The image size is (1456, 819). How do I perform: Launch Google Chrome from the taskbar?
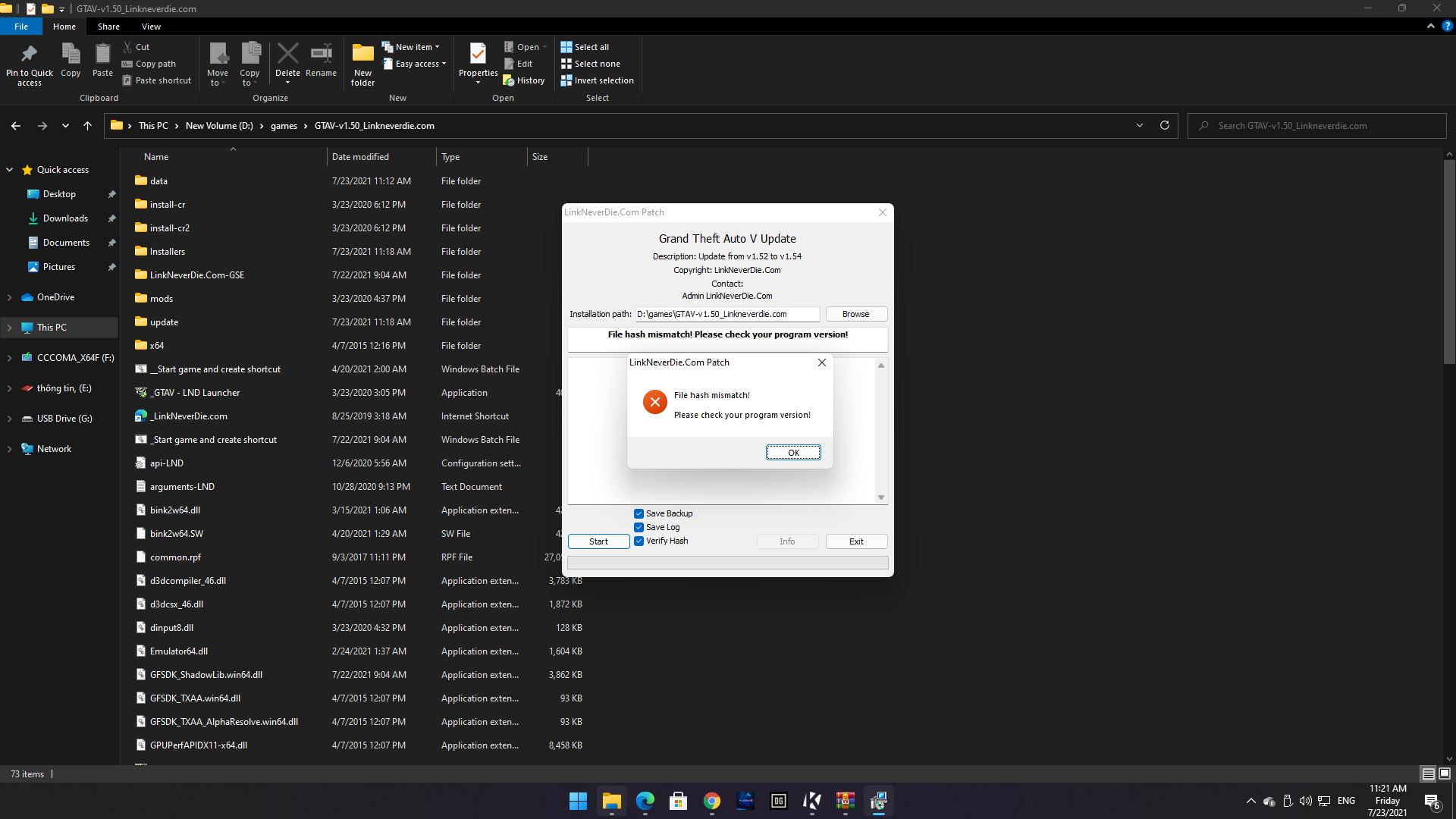click(x=711, y=801)
